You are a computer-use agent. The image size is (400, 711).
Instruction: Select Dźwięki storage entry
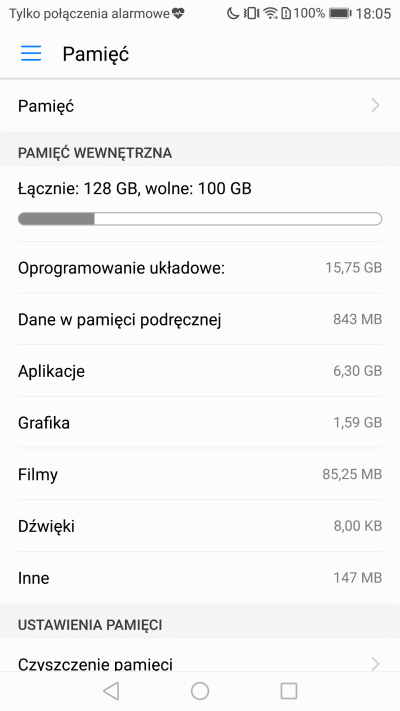click(200, 526)
